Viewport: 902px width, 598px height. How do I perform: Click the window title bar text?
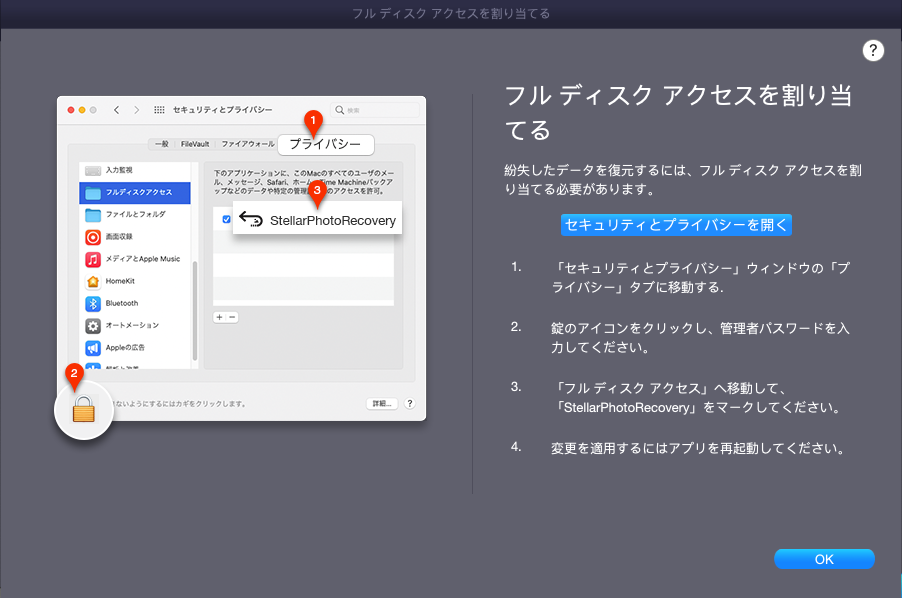point(451,14)
